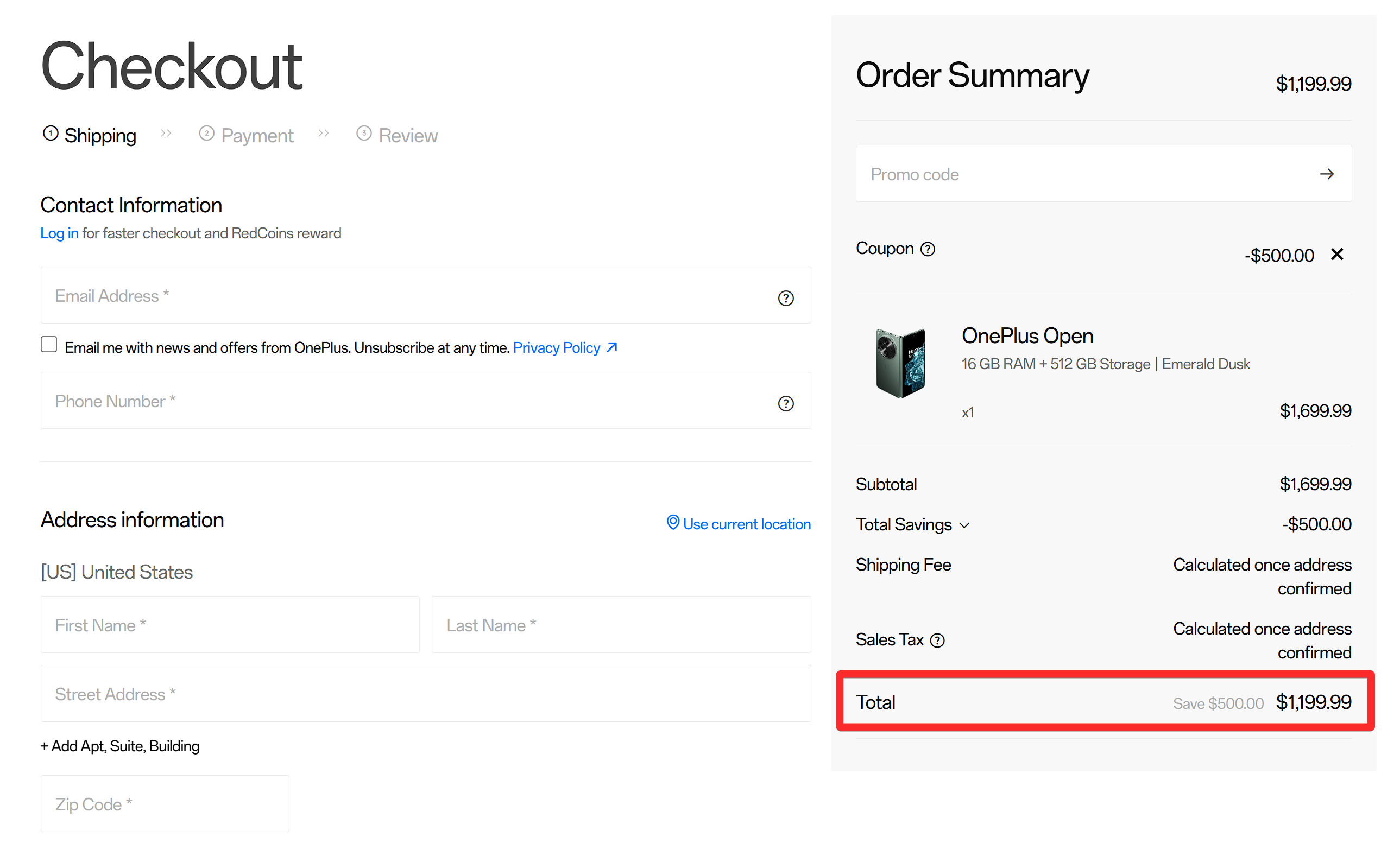Click the OnePlus Open product thumbnail

(x=900, y=363)
